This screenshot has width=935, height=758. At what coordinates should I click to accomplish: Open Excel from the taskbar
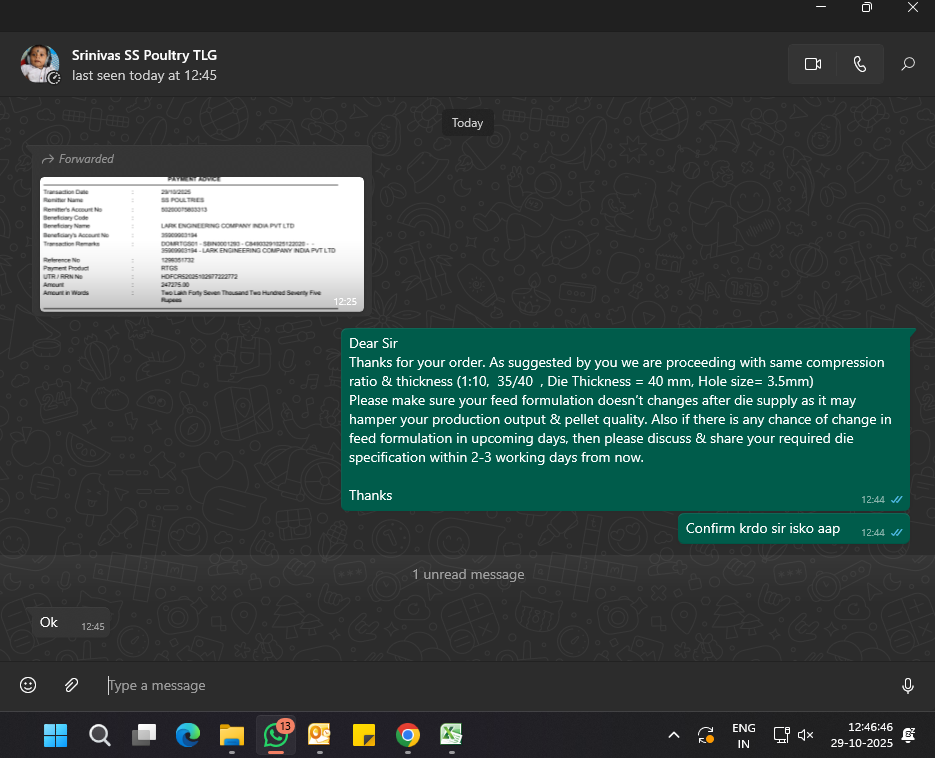point(451,736)
